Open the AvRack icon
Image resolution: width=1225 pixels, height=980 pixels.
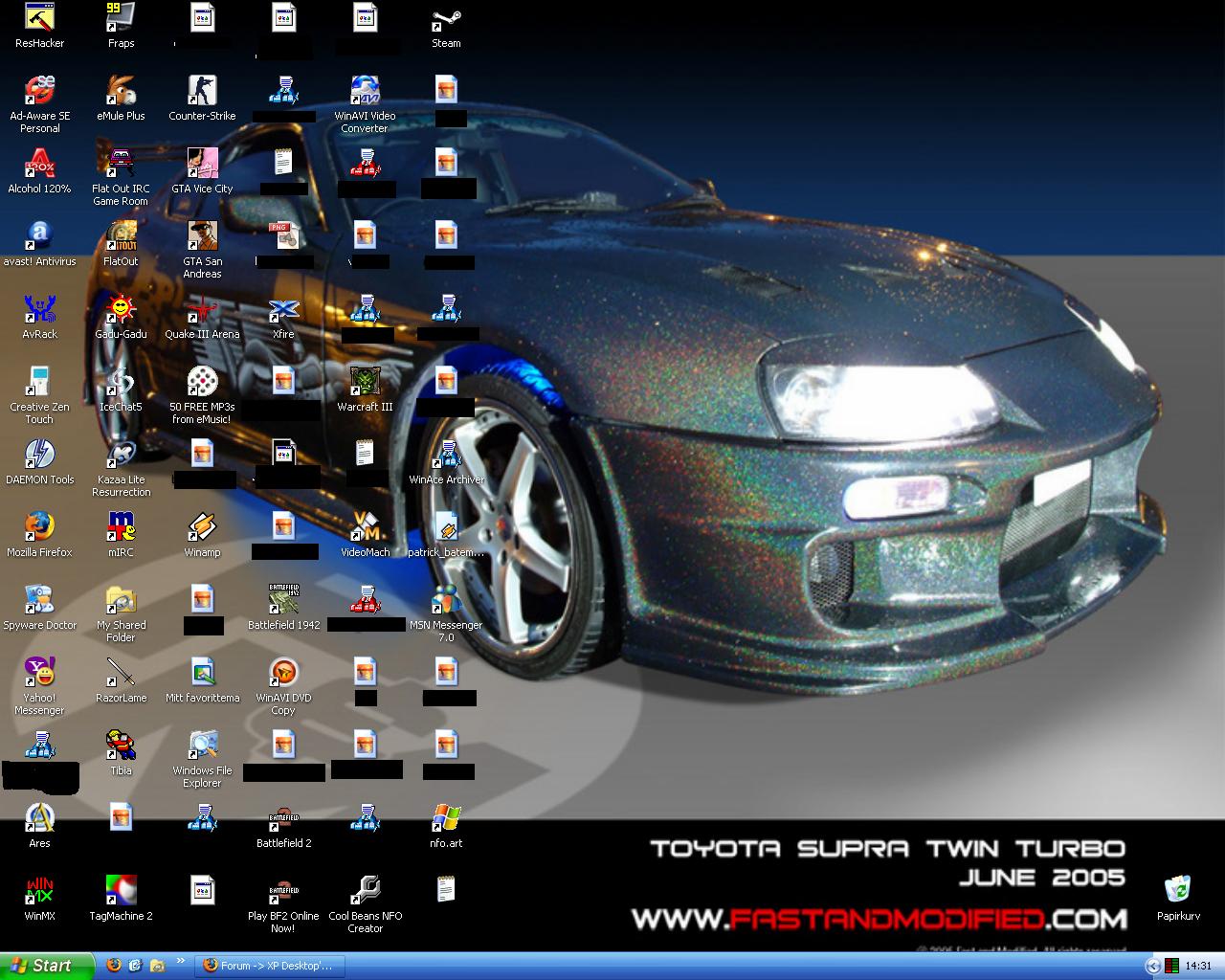click(x=39, y=317)
